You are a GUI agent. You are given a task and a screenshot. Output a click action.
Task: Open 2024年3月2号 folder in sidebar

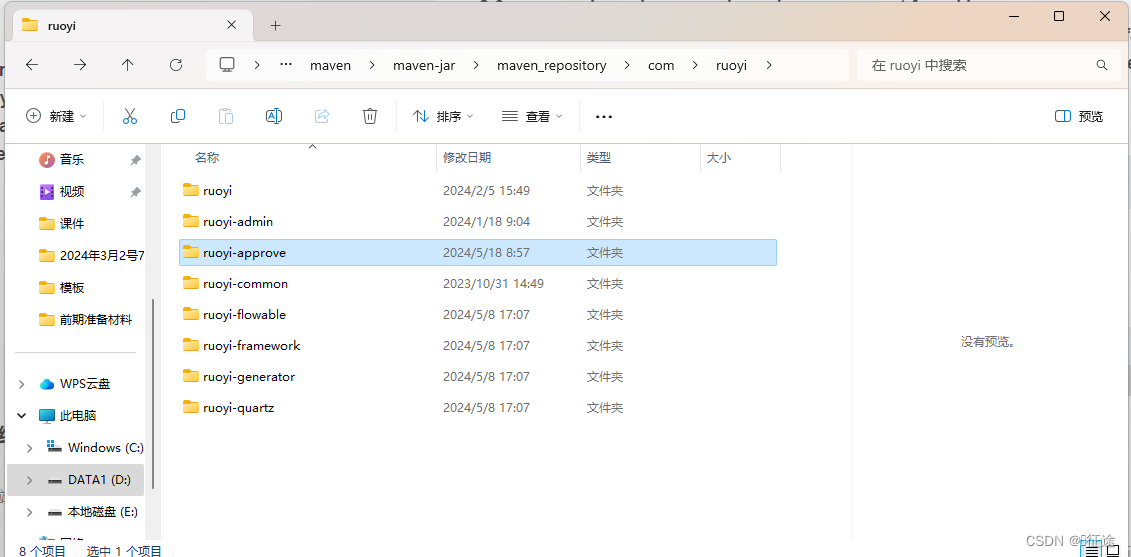92,255
